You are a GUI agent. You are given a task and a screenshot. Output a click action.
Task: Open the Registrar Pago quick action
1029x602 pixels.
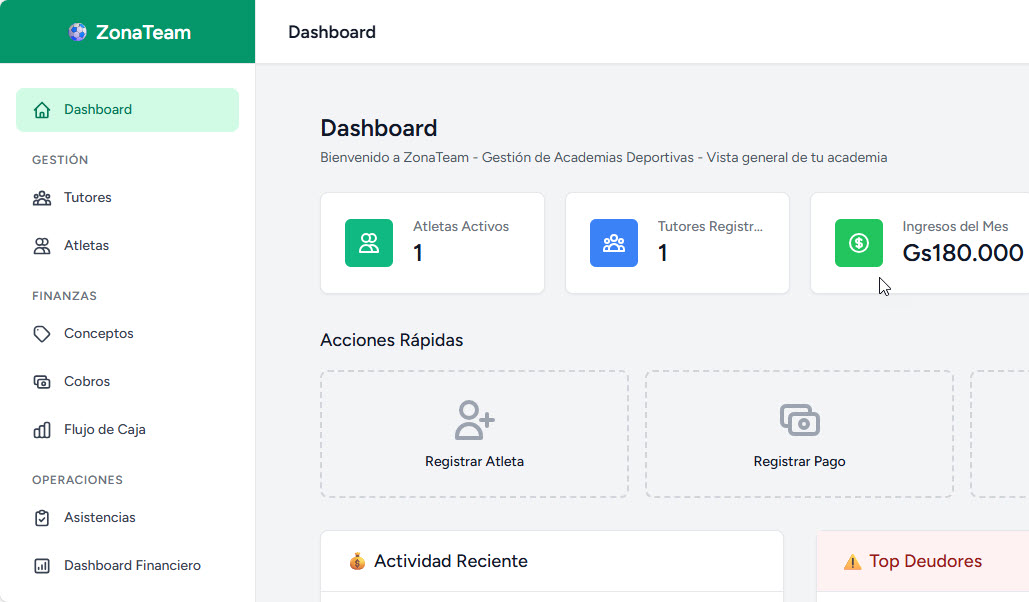(799, 434)
